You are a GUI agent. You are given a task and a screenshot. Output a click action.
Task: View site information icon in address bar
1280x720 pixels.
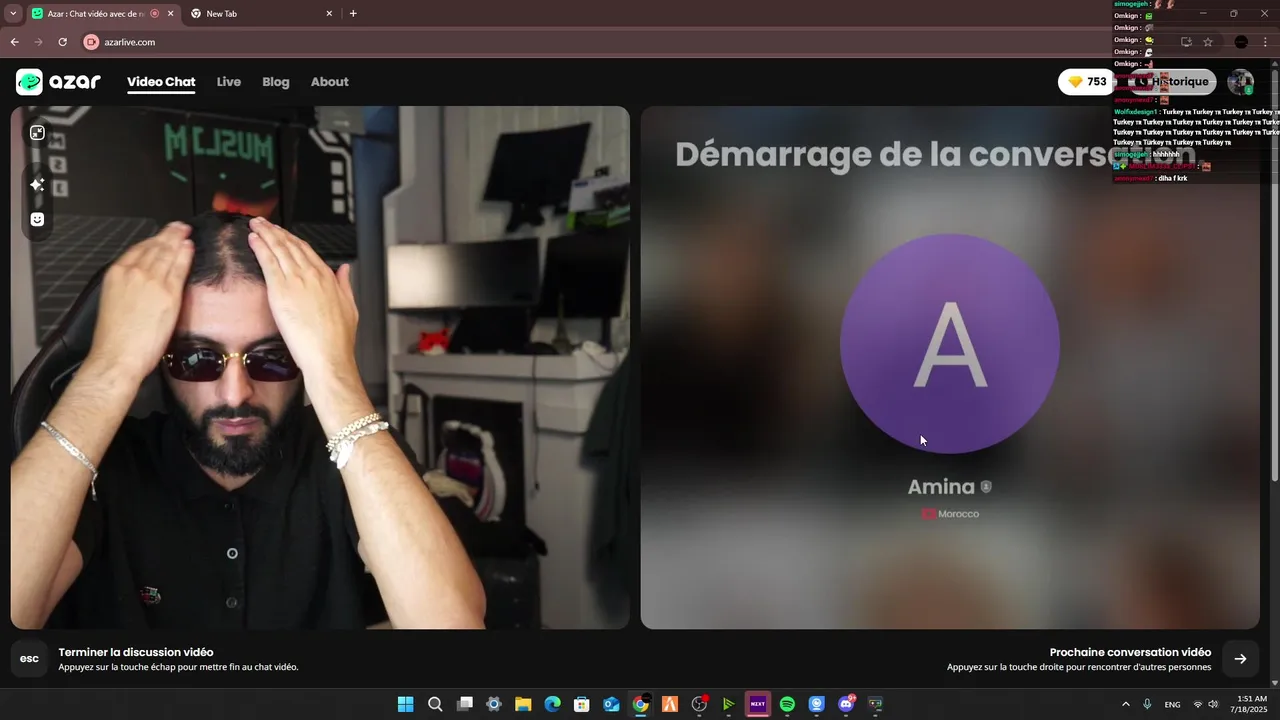point(91,42)
